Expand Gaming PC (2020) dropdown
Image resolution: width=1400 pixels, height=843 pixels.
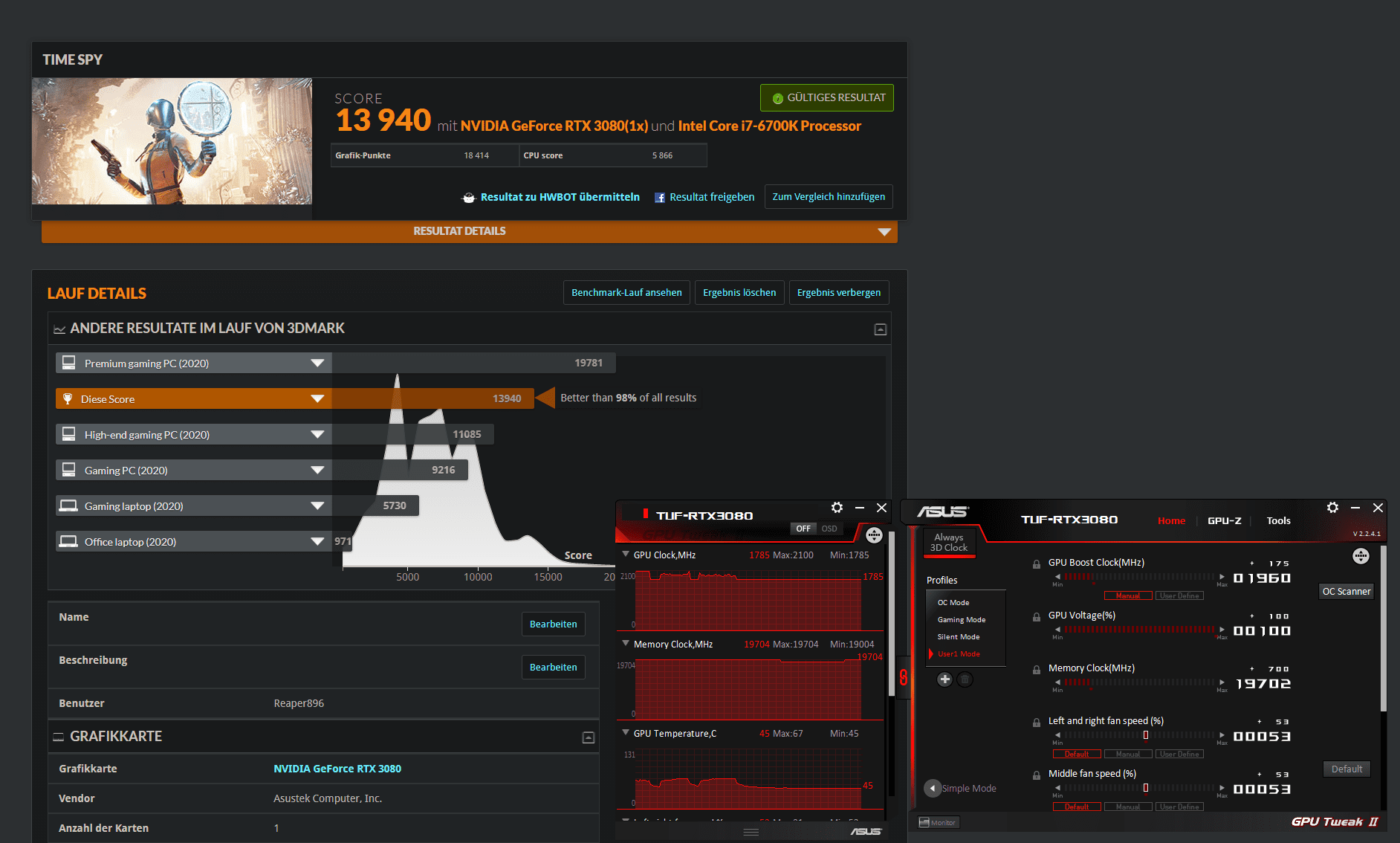[x=317, y=470]
